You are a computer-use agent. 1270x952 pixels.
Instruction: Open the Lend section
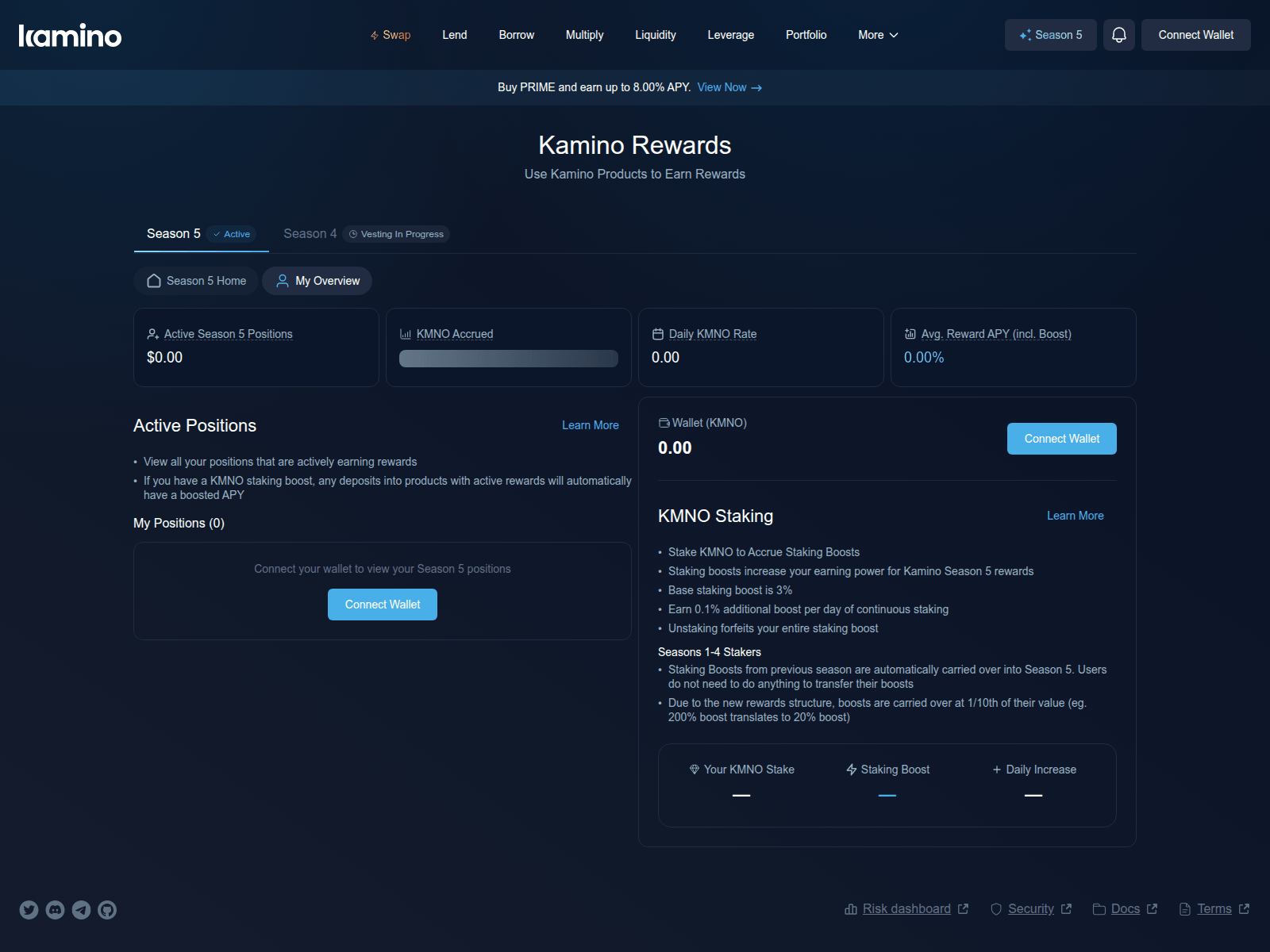pos(455,35)
